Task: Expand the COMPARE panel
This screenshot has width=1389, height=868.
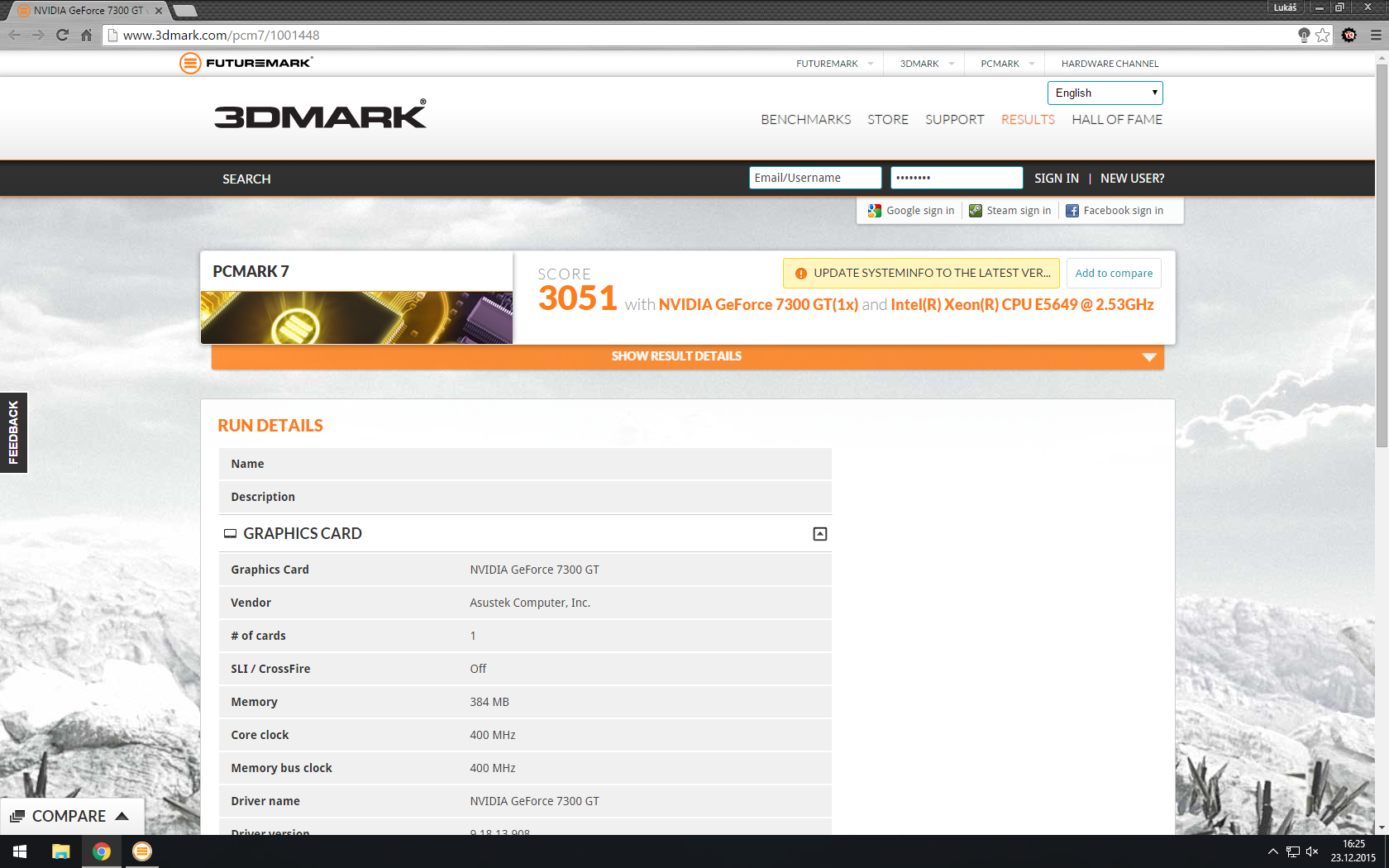Action: coord(72,816)
